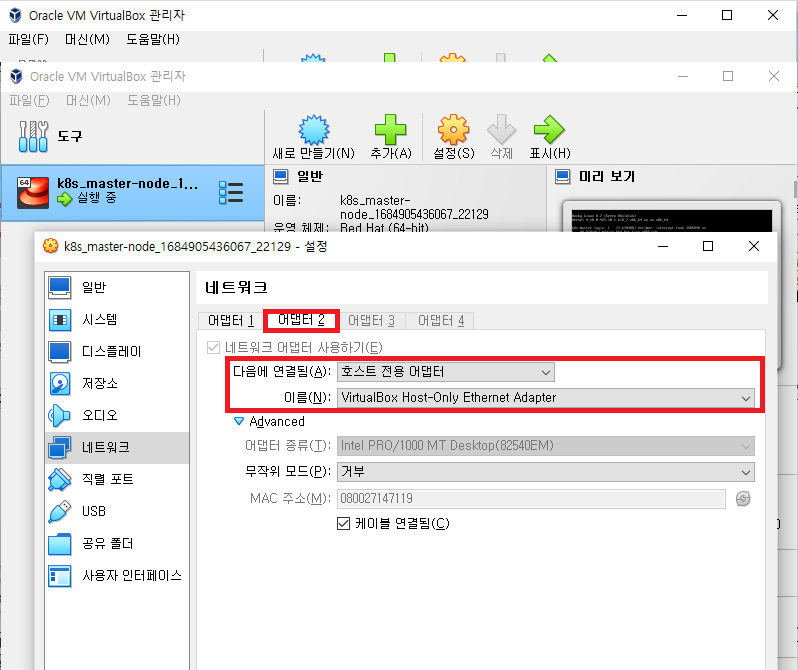Toggle 네트워크 어댑터 사용하기(E) checkbox
The height and width of the screenshot is (670, 798).
pyautogui.click(x=213, y=348)
